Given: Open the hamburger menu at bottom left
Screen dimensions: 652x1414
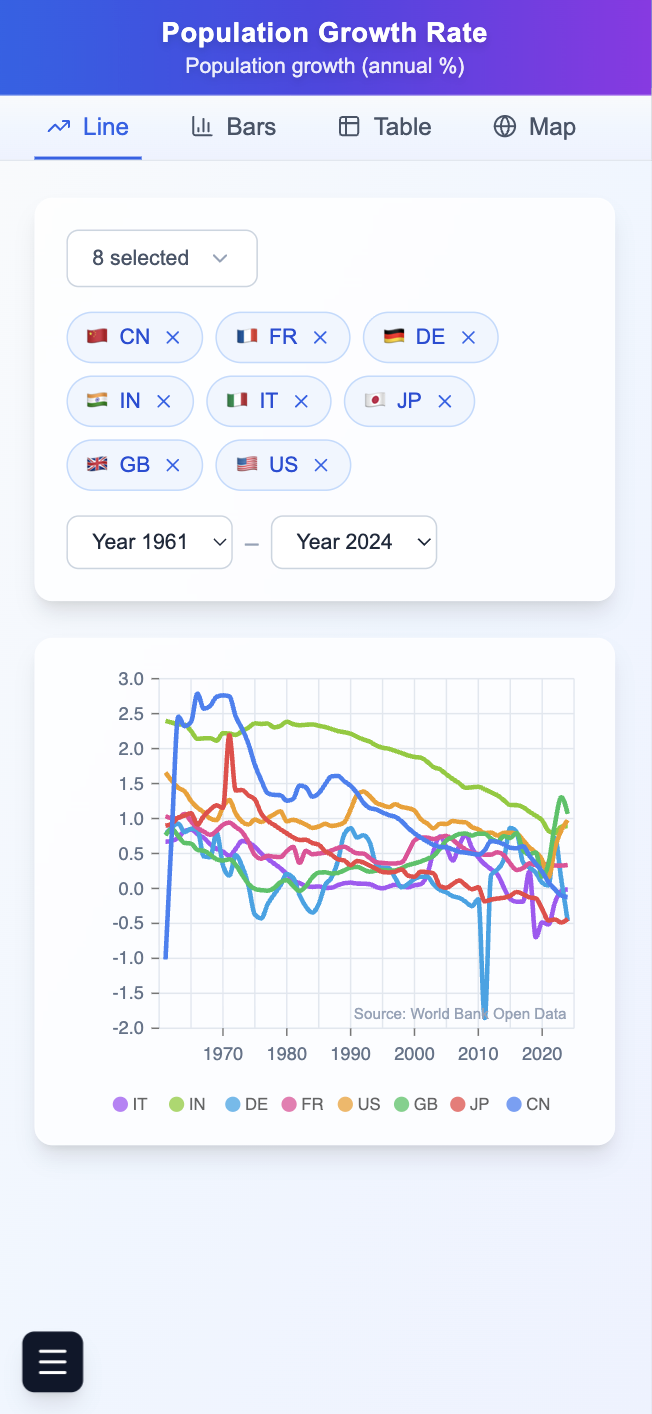Looking at the screenshot, I should [52, 1361].
